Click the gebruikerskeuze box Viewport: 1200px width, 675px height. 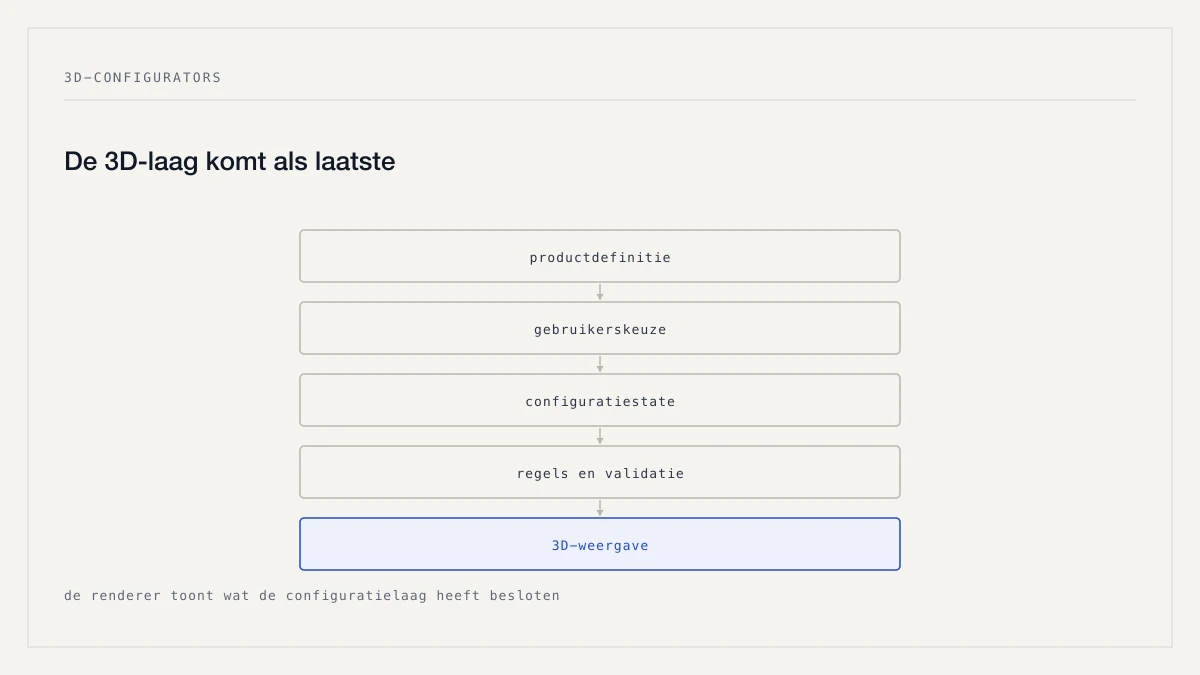pos(600,328)
